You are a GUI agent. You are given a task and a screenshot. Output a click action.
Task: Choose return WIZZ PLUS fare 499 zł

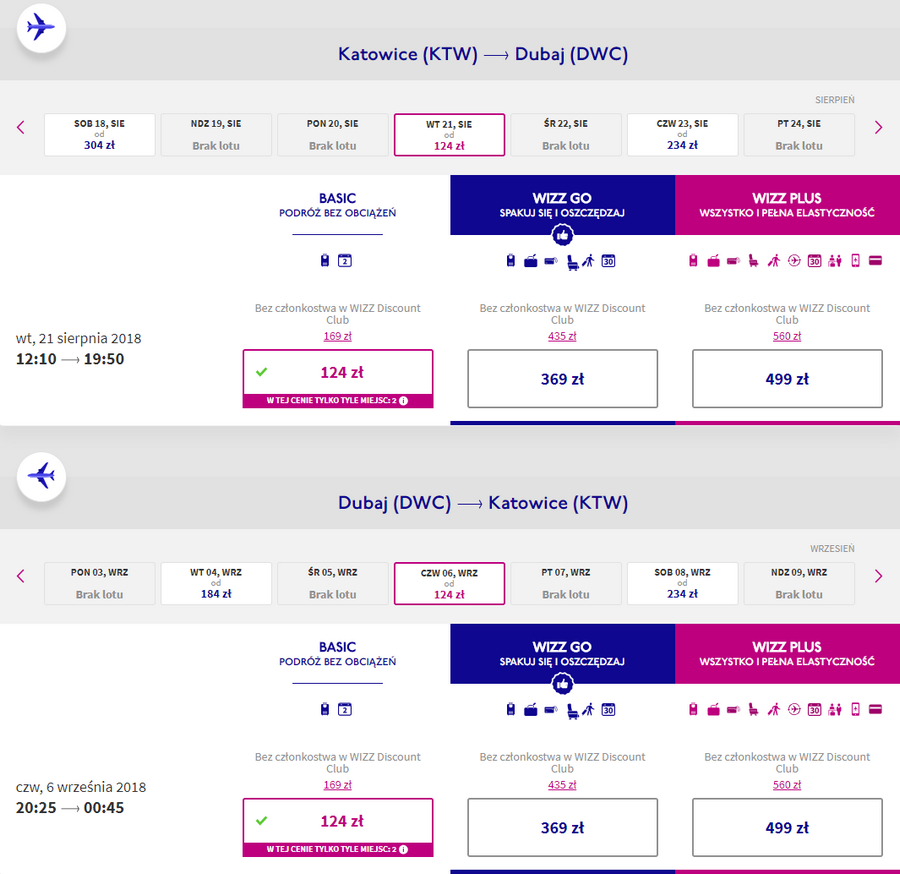tap(787, 828)
